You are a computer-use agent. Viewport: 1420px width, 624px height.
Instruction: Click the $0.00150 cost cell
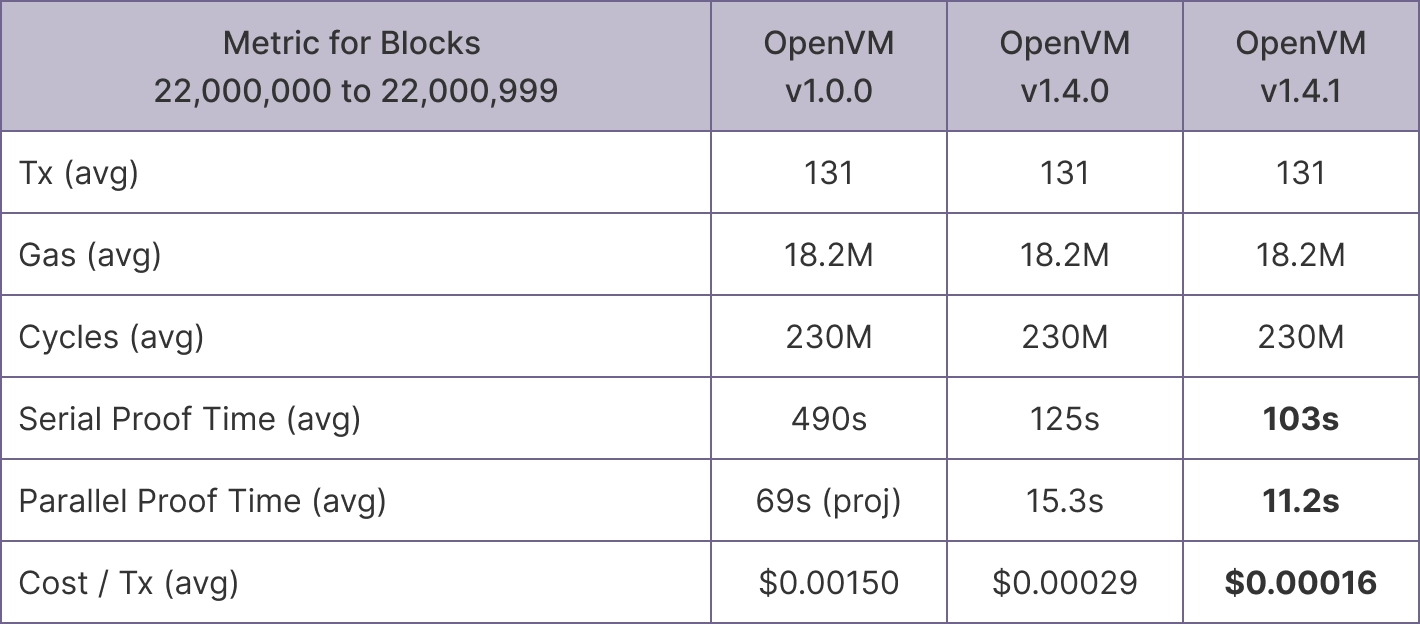[828, 583]
